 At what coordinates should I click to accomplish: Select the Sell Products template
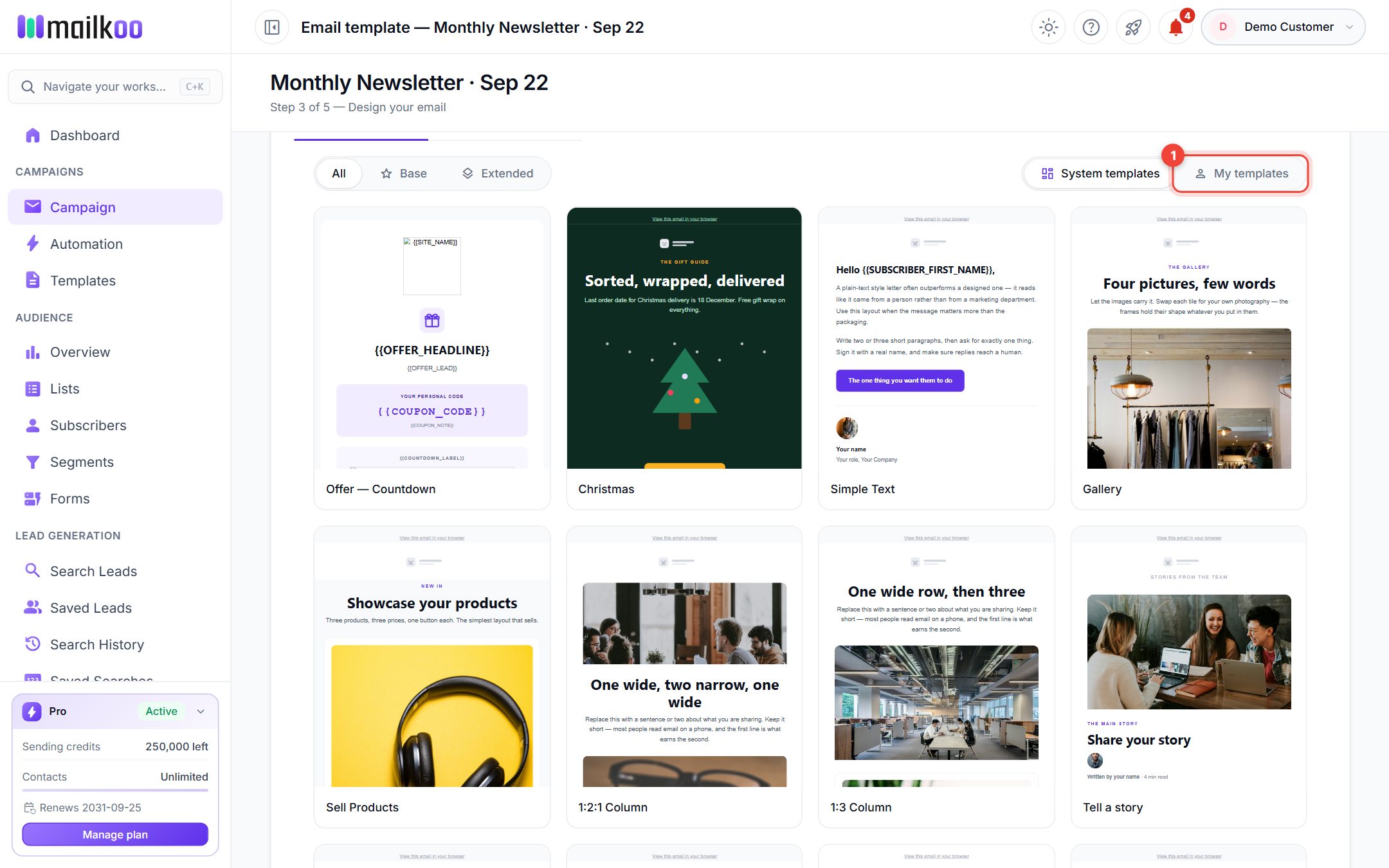pos(432,677)
